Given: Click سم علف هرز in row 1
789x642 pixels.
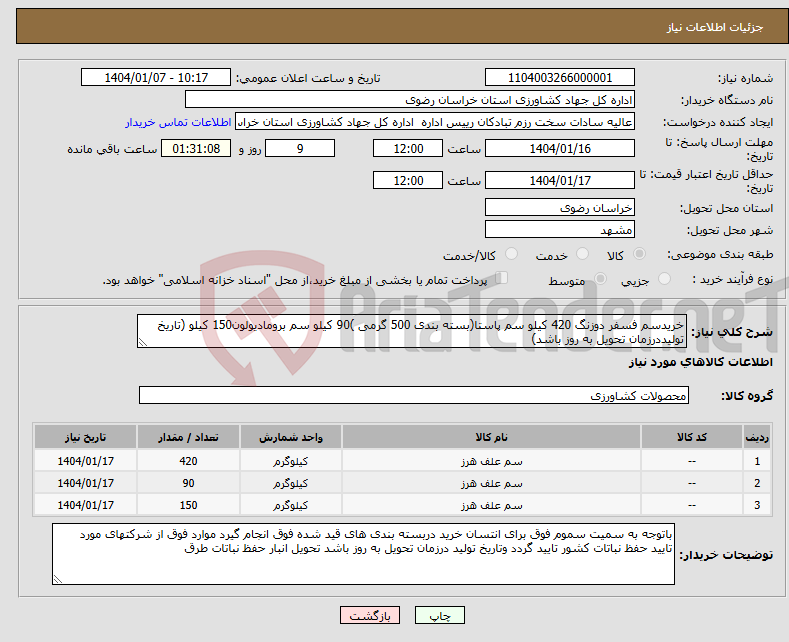Looking at the screenshot, I should (492, 461).
